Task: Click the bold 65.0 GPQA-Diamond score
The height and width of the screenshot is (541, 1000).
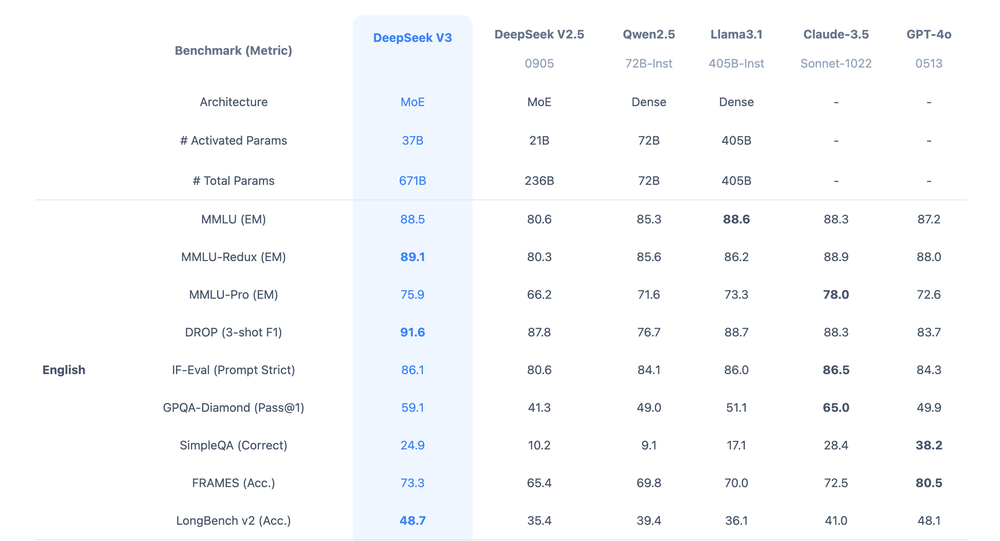Action: point(835,408)
